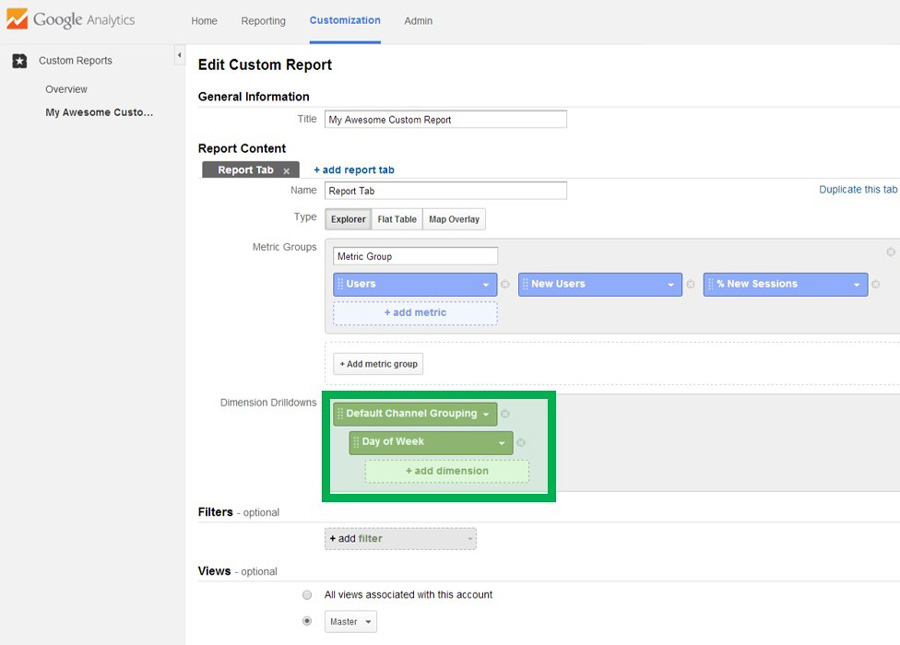Click in the report Title field
The width and height of the screenshot is (900, 645).
point(445,120)
